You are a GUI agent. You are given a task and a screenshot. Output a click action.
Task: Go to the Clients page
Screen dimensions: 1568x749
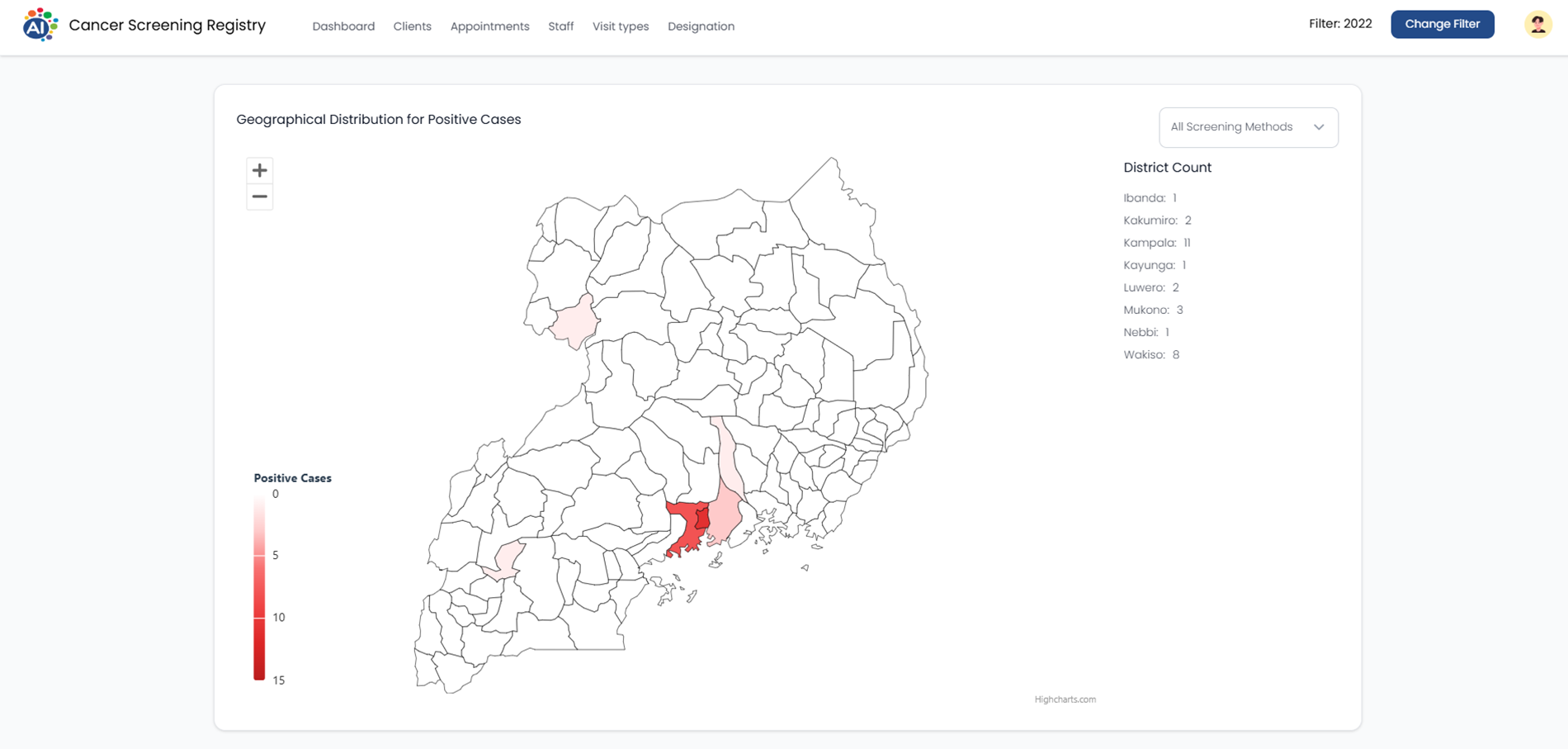click(412, 26)
